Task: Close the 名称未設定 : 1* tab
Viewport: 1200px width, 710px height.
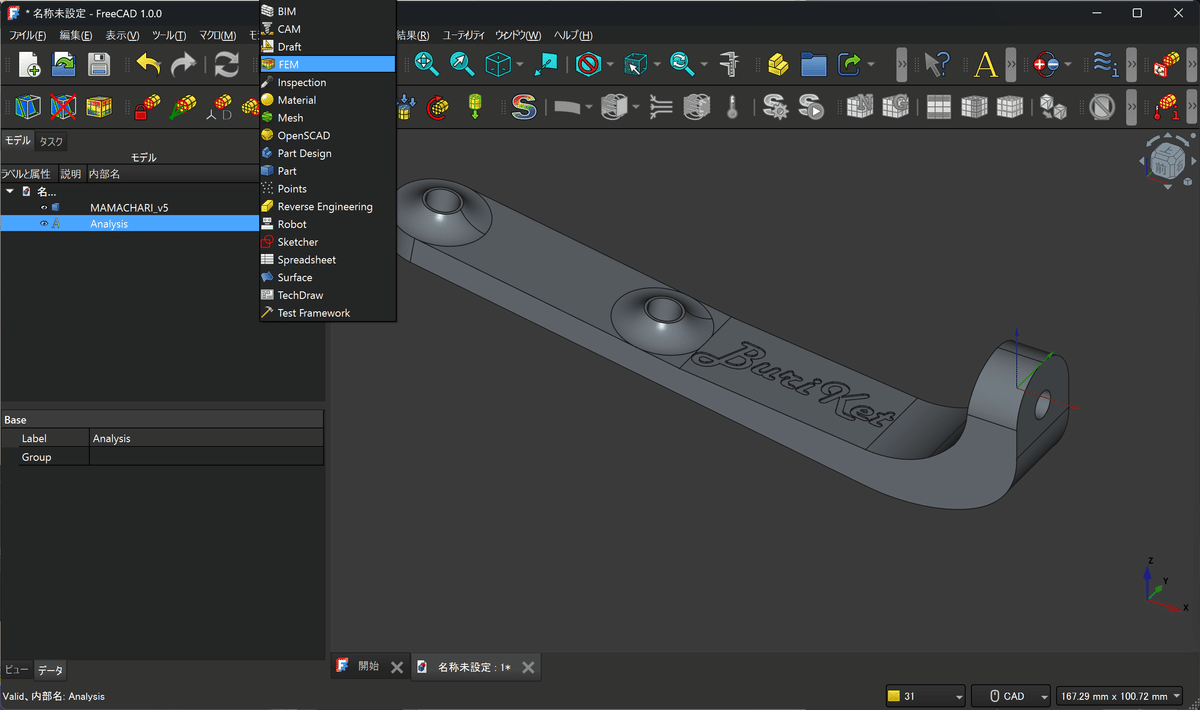Action: [x=528, y=667]
